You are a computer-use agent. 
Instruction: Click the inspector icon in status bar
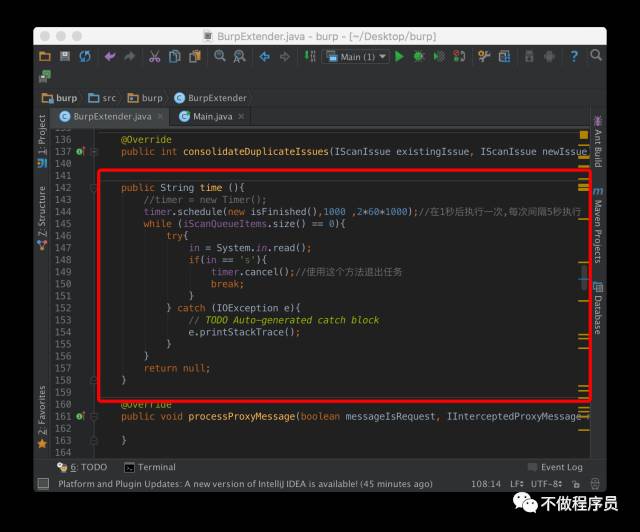click(x=595, y=484)
